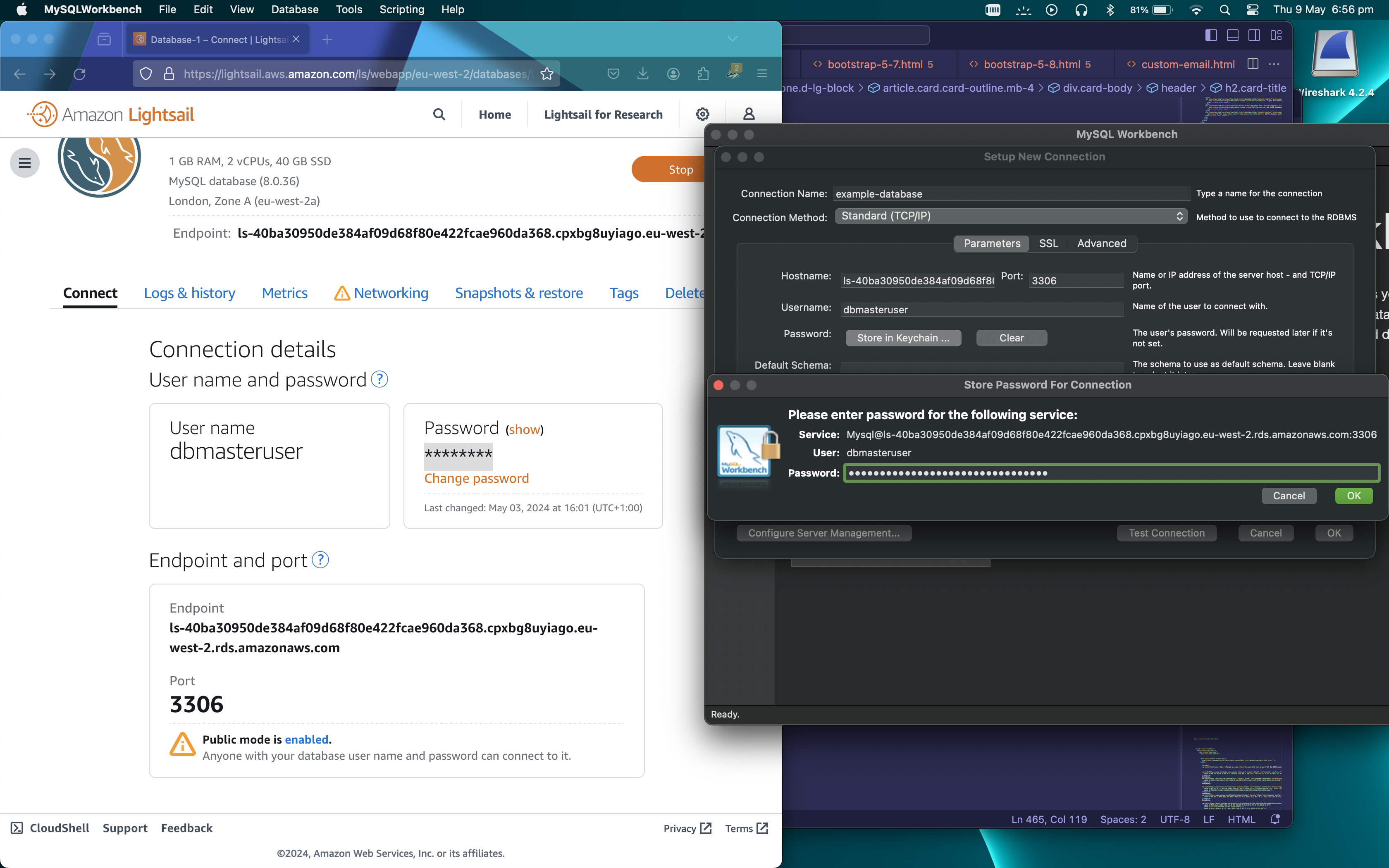
Task: Click Configure Server Management button
Action: [x=823, y=533]
